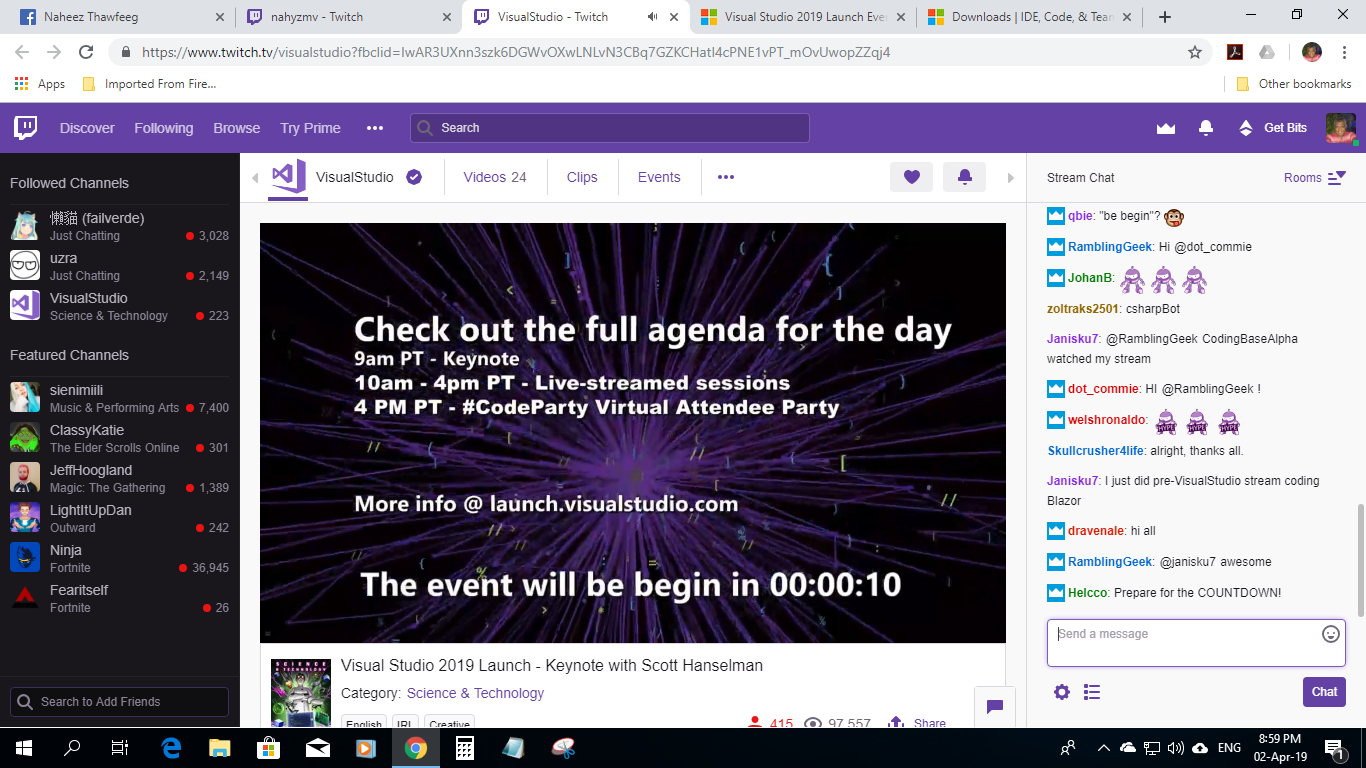
Task: Open the top nav more options dots
Action: pyautogui.click(x=375, y=128)
